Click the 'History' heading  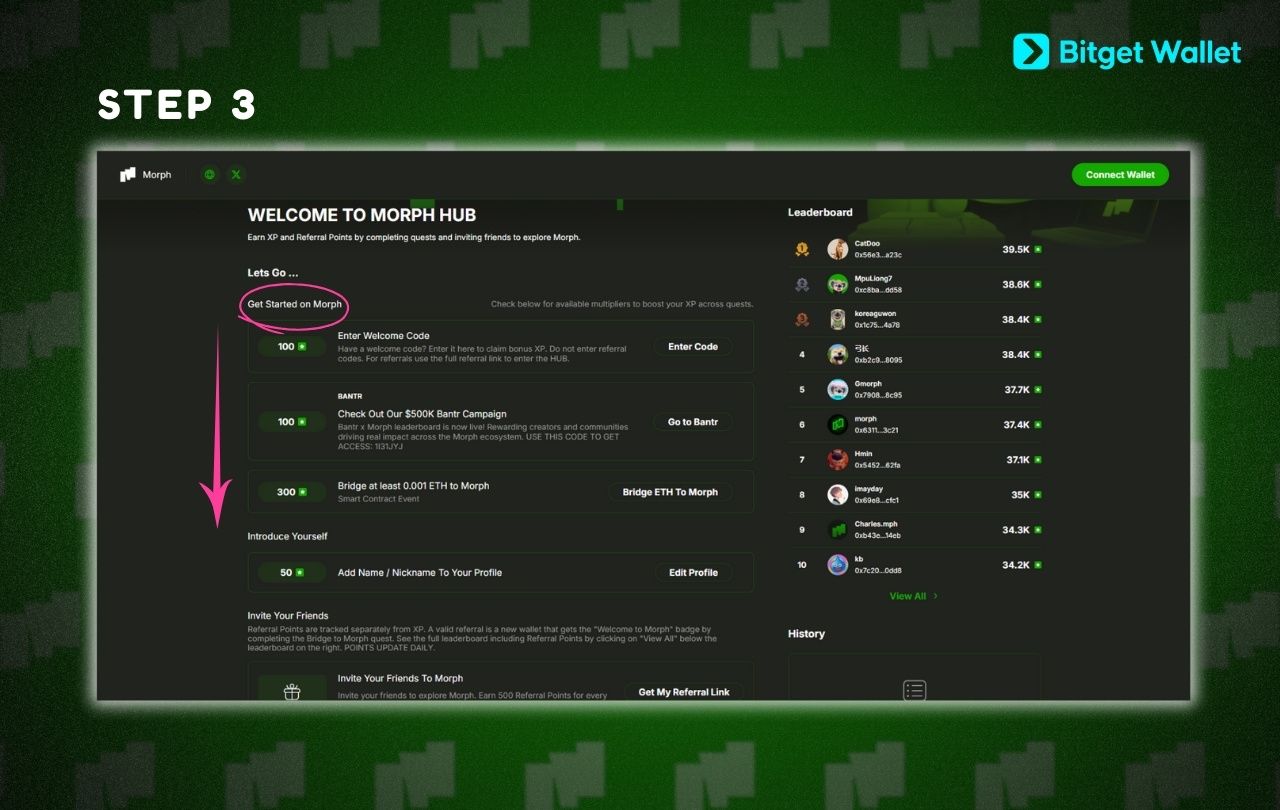[806, 634]
